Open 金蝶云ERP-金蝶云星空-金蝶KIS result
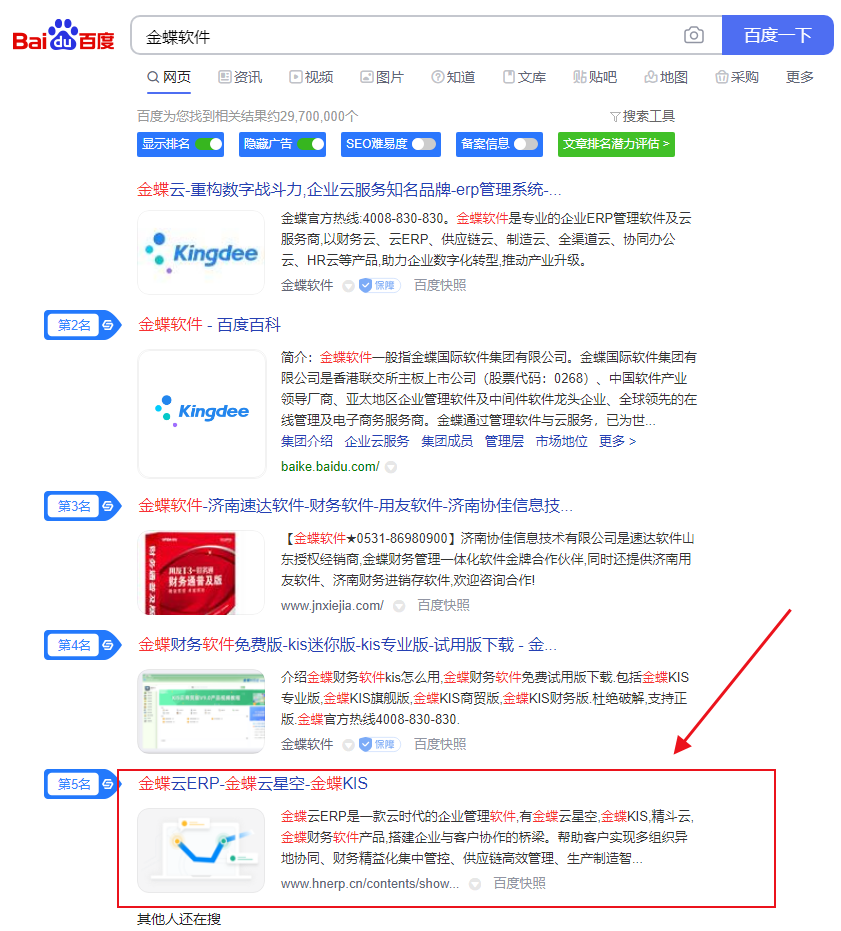The height and width of the screenshot is (931, 841). (x=253, y=784)
